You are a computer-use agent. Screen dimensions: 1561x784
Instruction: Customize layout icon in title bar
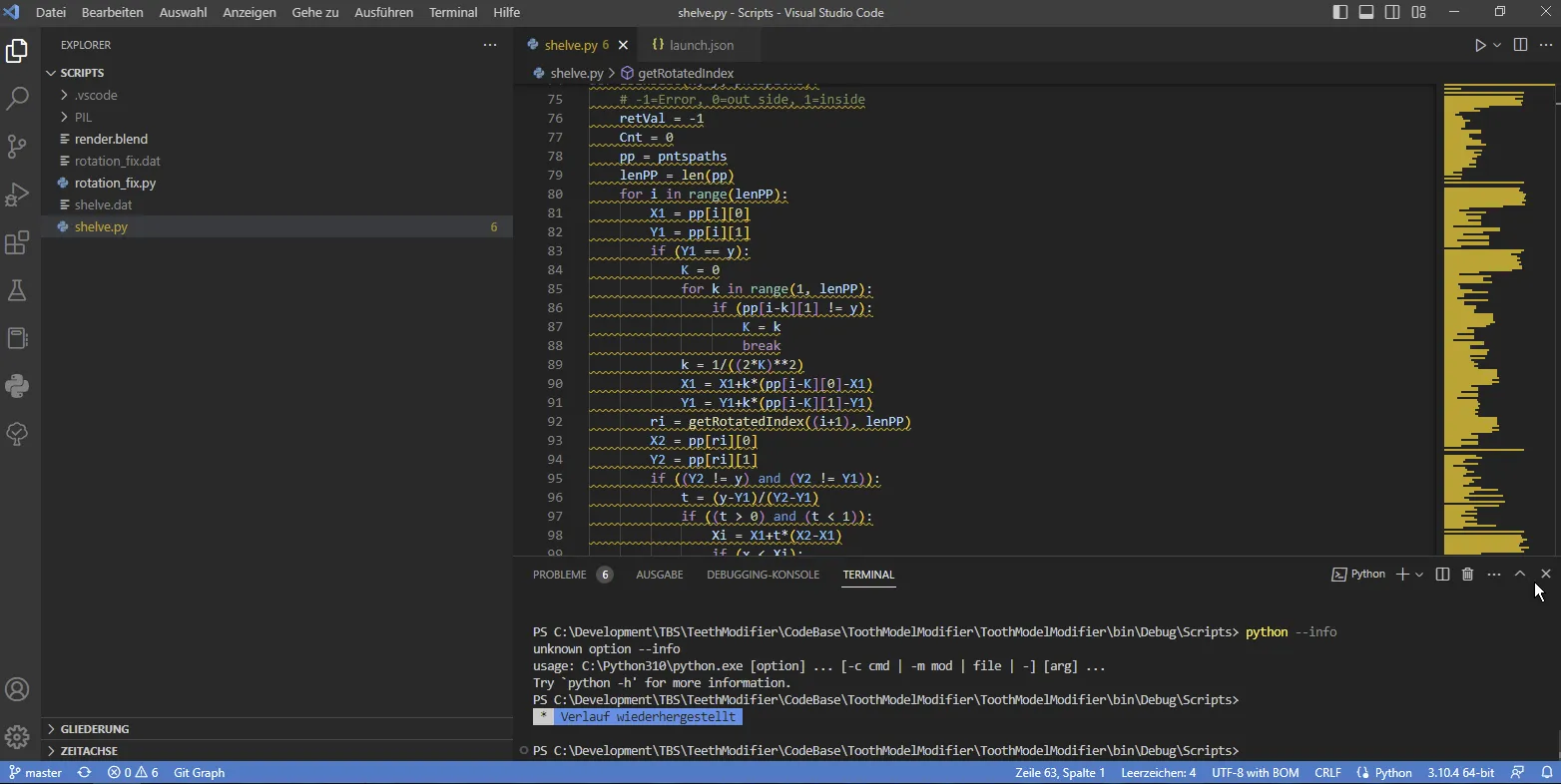coord(1418,12)
